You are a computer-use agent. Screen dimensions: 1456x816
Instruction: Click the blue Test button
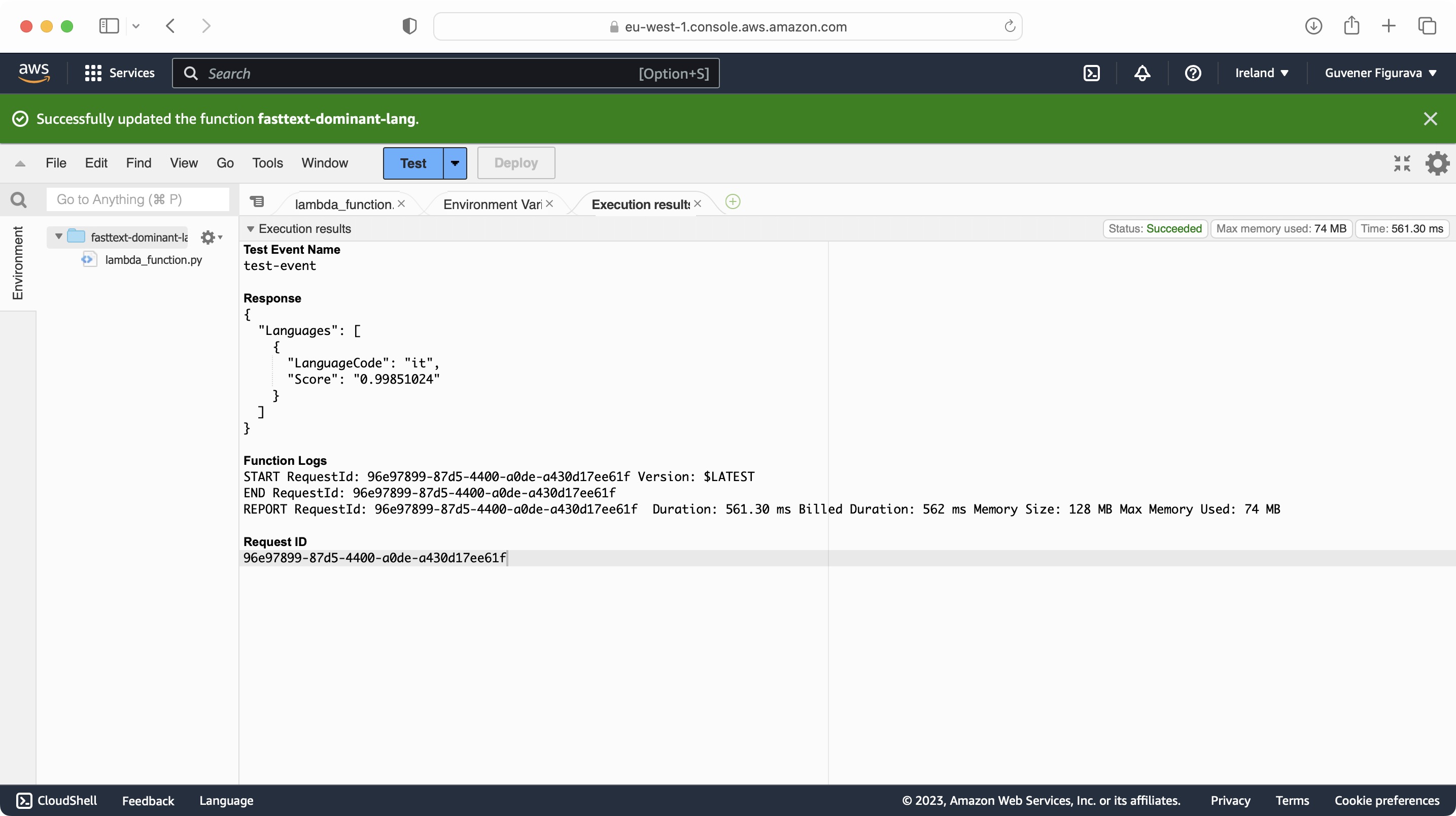(x=413, y=163)
